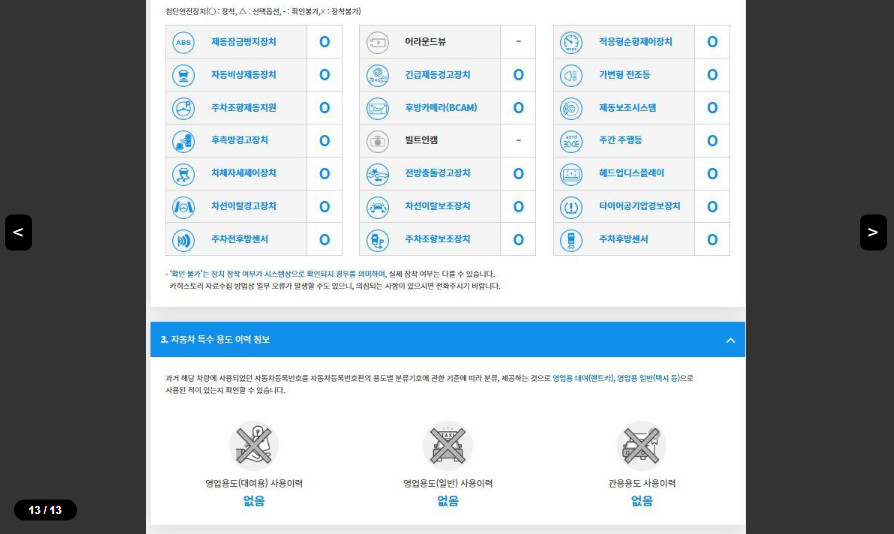Click the 주차후방센서 label
The width and height of the screenshot is (894, 534).
click(624, 239)
